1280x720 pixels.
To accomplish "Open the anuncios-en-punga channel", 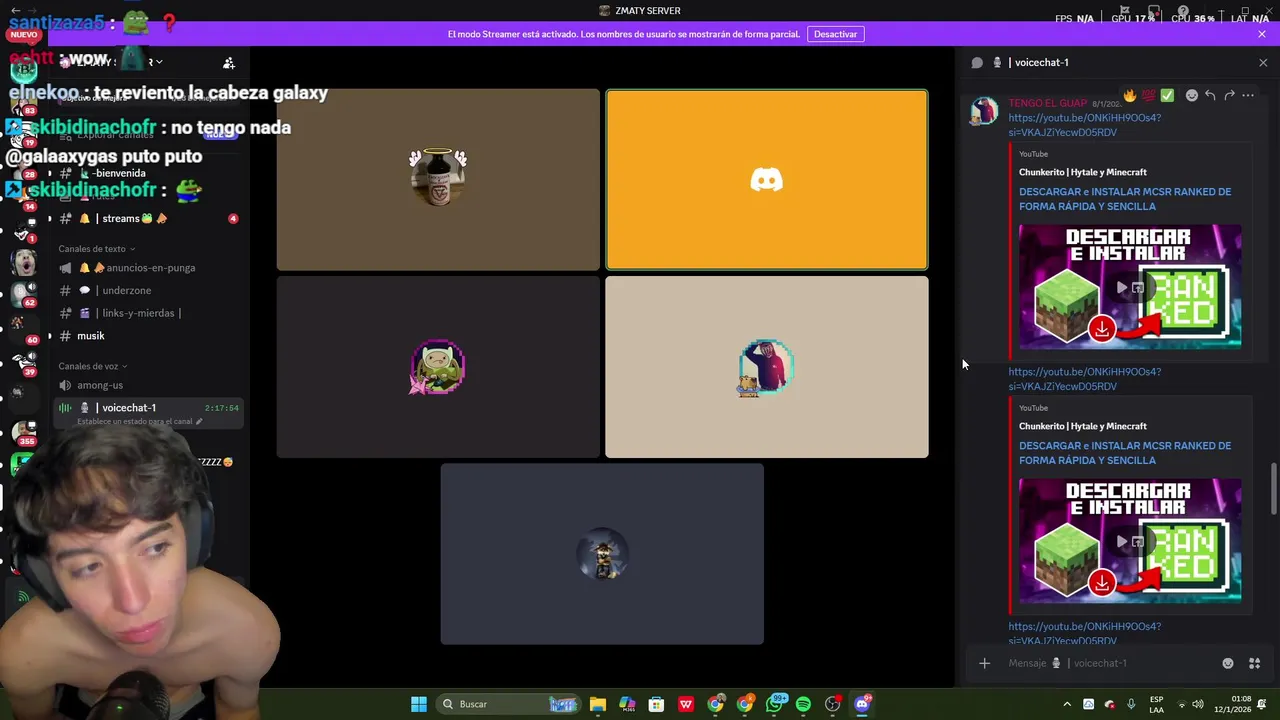I will click(x=147, y=268).
